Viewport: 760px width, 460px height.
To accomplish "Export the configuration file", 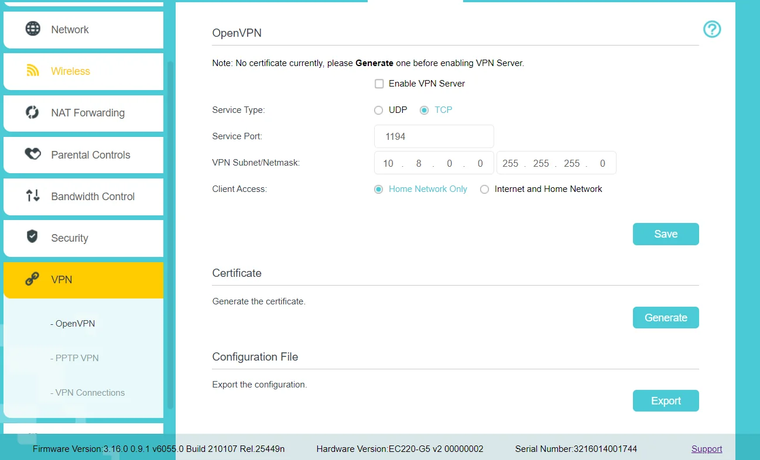I will click(665, 401).
